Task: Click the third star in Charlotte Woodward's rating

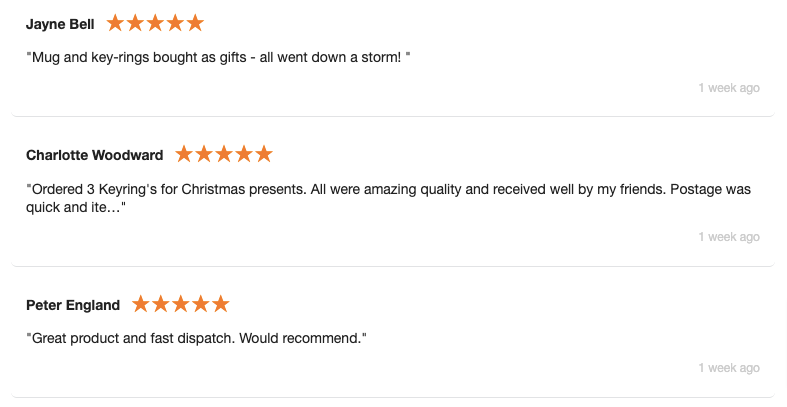Action: tap(224, 154)
